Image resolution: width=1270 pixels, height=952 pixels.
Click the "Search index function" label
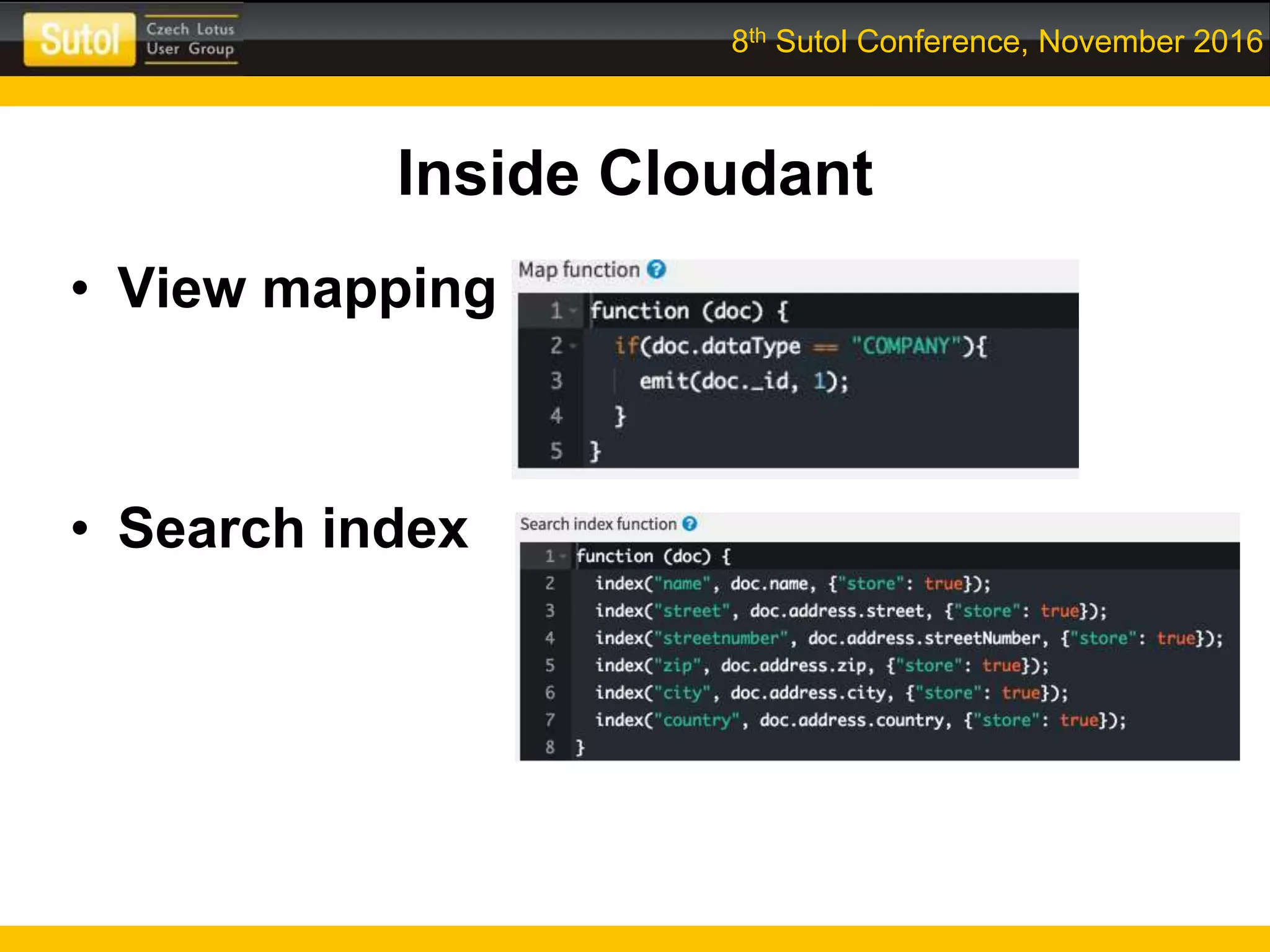click(x=598, y=524)
